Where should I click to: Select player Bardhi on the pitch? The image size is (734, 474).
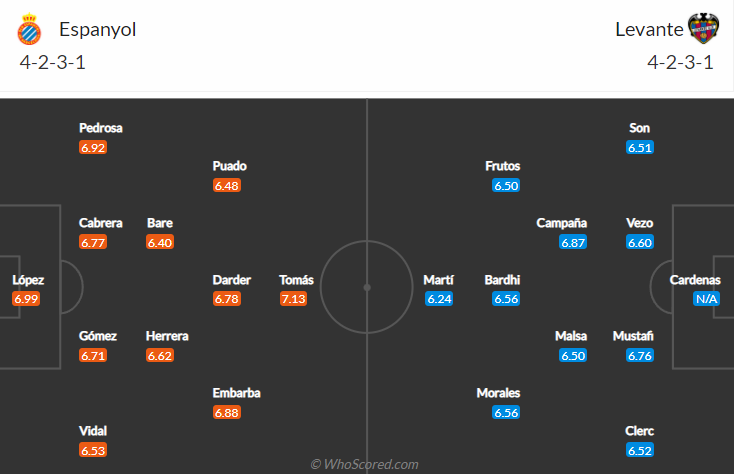(502, 280)
